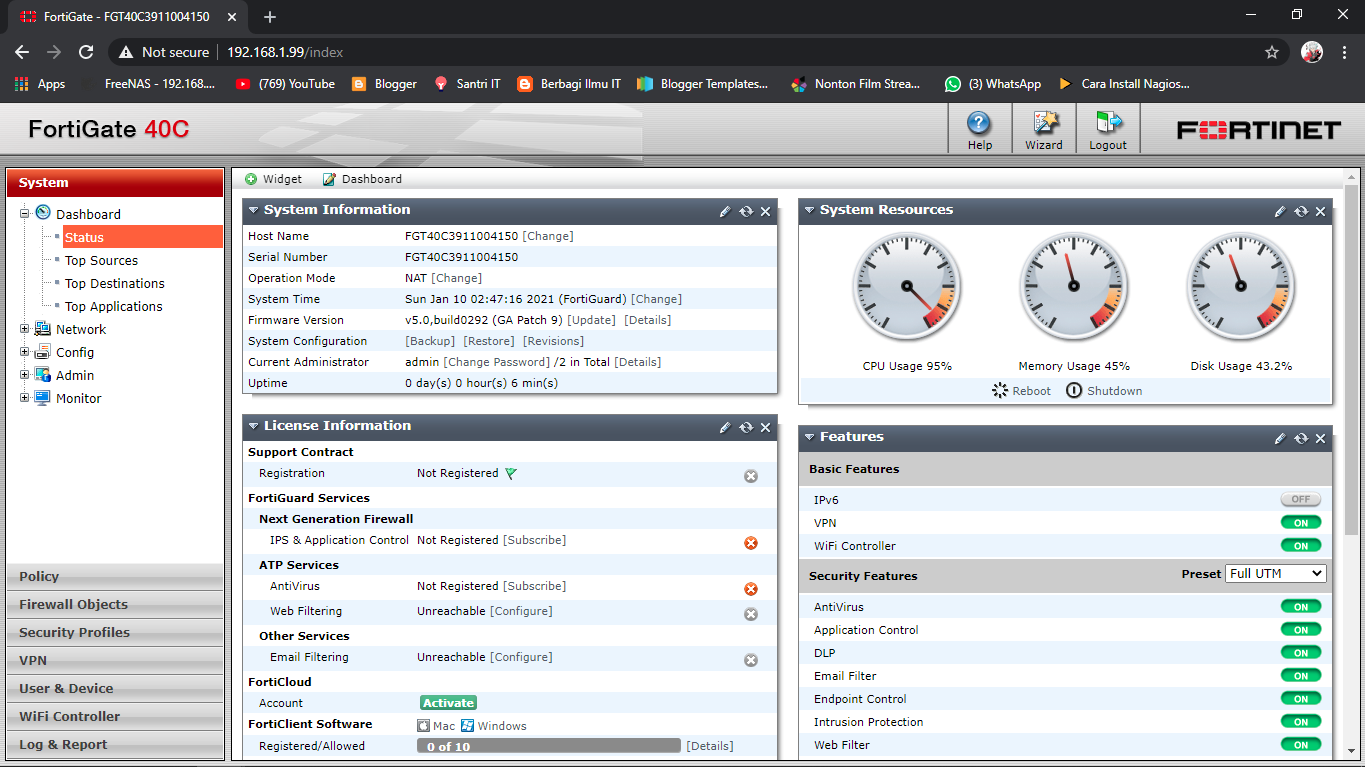Viewport: 1365px width, 767px height.
Task: Click the Reboot icon
Action: 1000,390
